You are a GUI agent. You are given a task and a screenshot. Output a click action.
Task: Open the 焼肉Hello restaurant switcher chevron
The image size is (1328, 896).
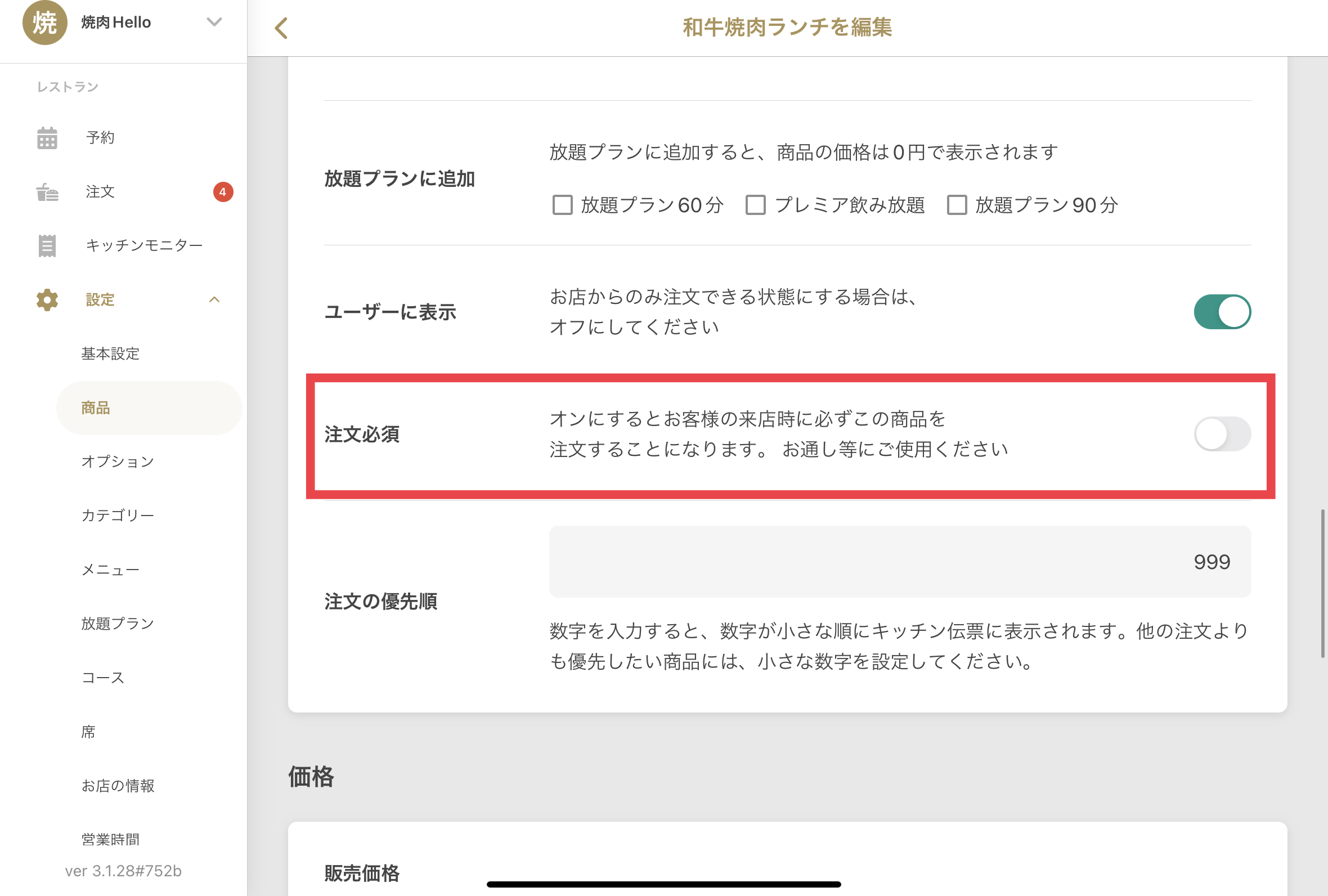click(214, 23)
